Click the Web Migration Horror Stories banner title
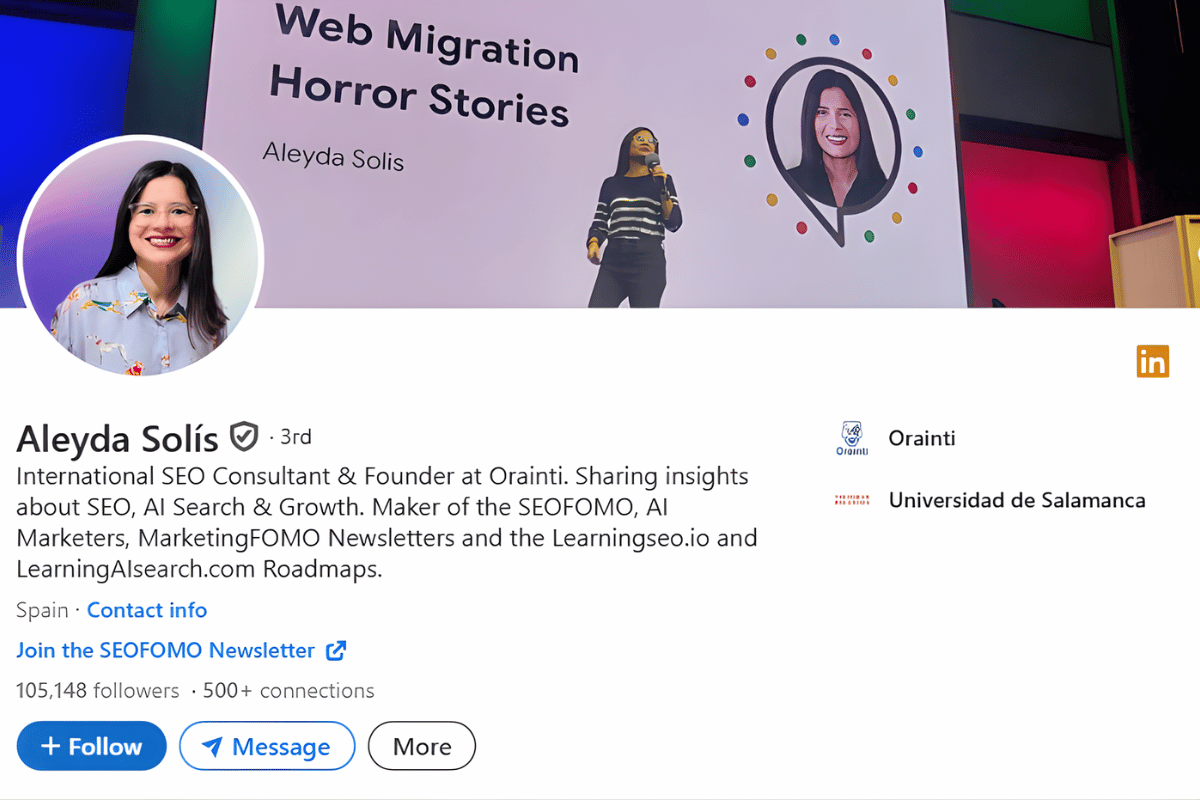Image resolution: width=1200 pixels, height=800 pixels. [422, 68]
